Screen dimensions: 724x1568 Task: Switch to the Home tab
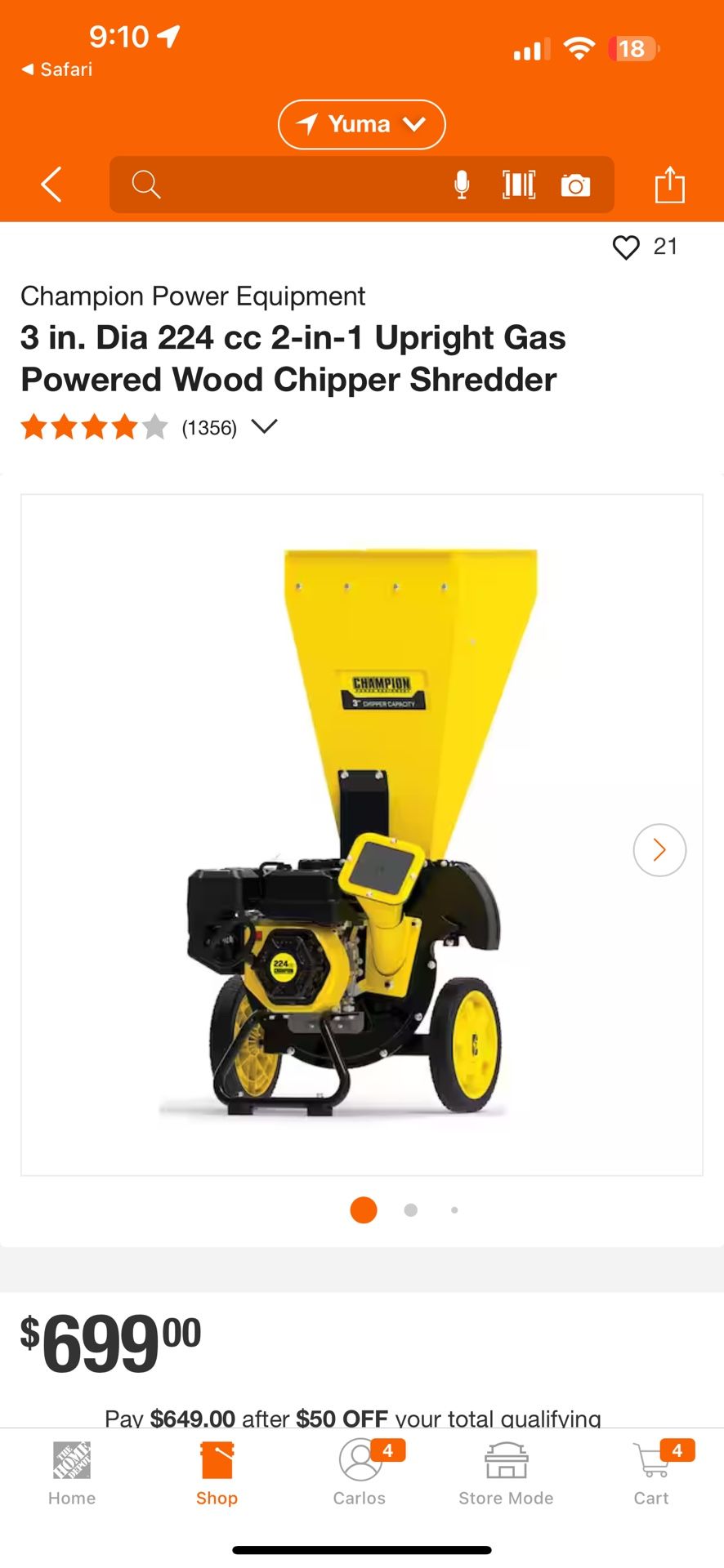click(x=72, y=1473)
